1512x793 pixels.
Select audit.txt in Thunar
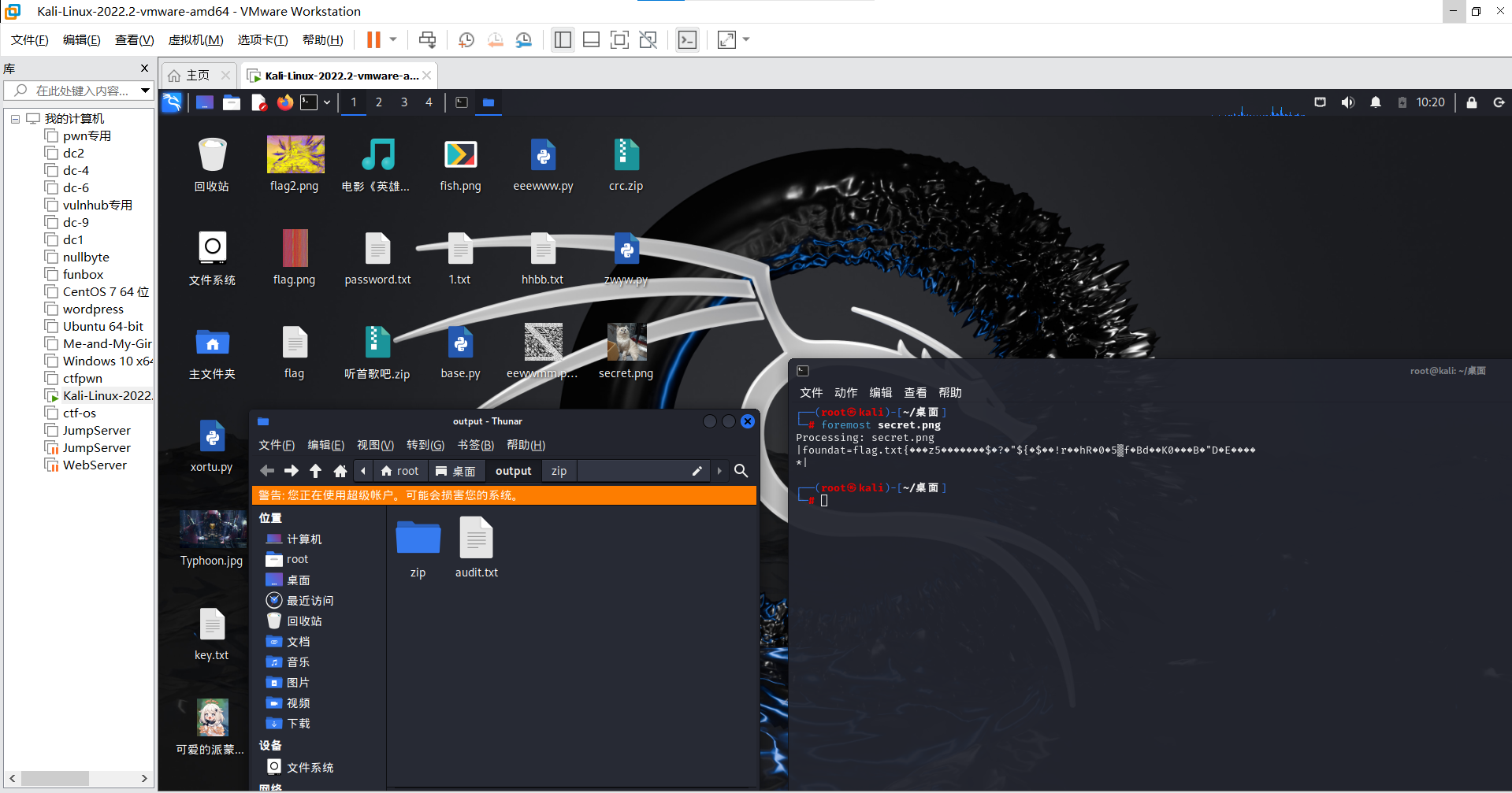[477, 548]
